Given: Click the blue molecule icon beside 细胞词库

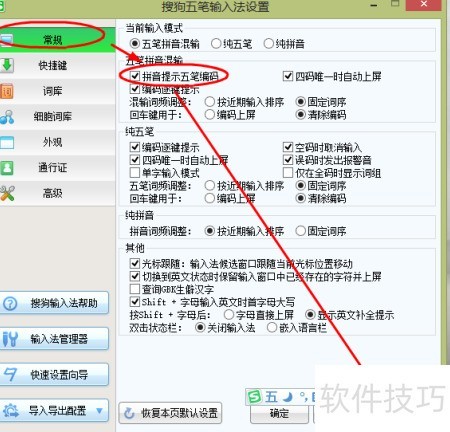Looking at the screenshot, I should click(7, 117).
